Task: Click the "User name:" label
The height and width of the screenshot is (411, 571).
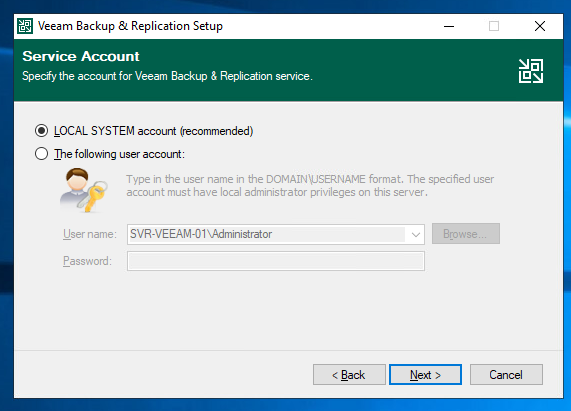Action: (x=90, y=234)
